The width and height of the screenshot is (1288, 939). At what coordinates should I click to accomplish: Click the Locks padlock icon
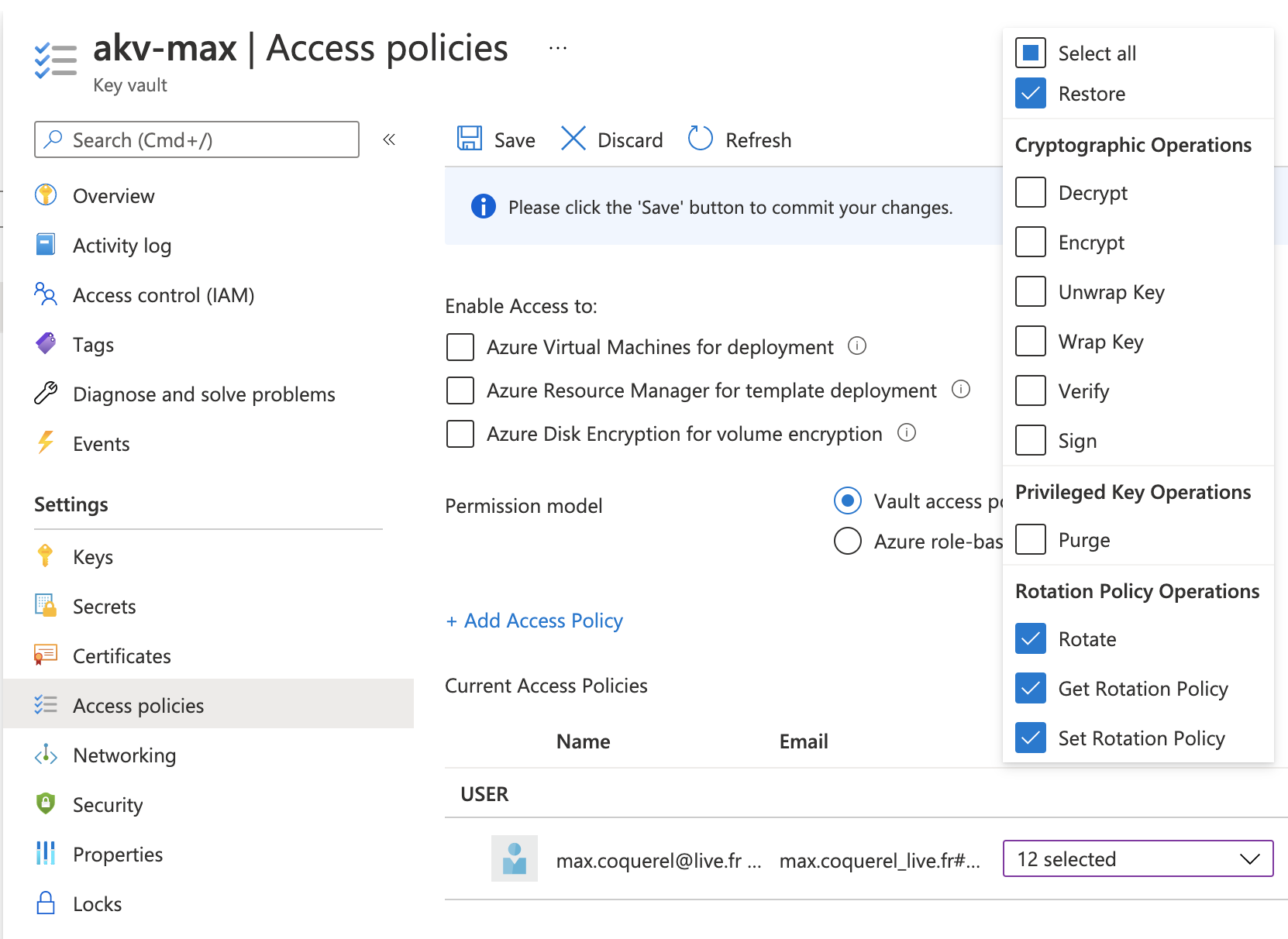click(46, 903)
